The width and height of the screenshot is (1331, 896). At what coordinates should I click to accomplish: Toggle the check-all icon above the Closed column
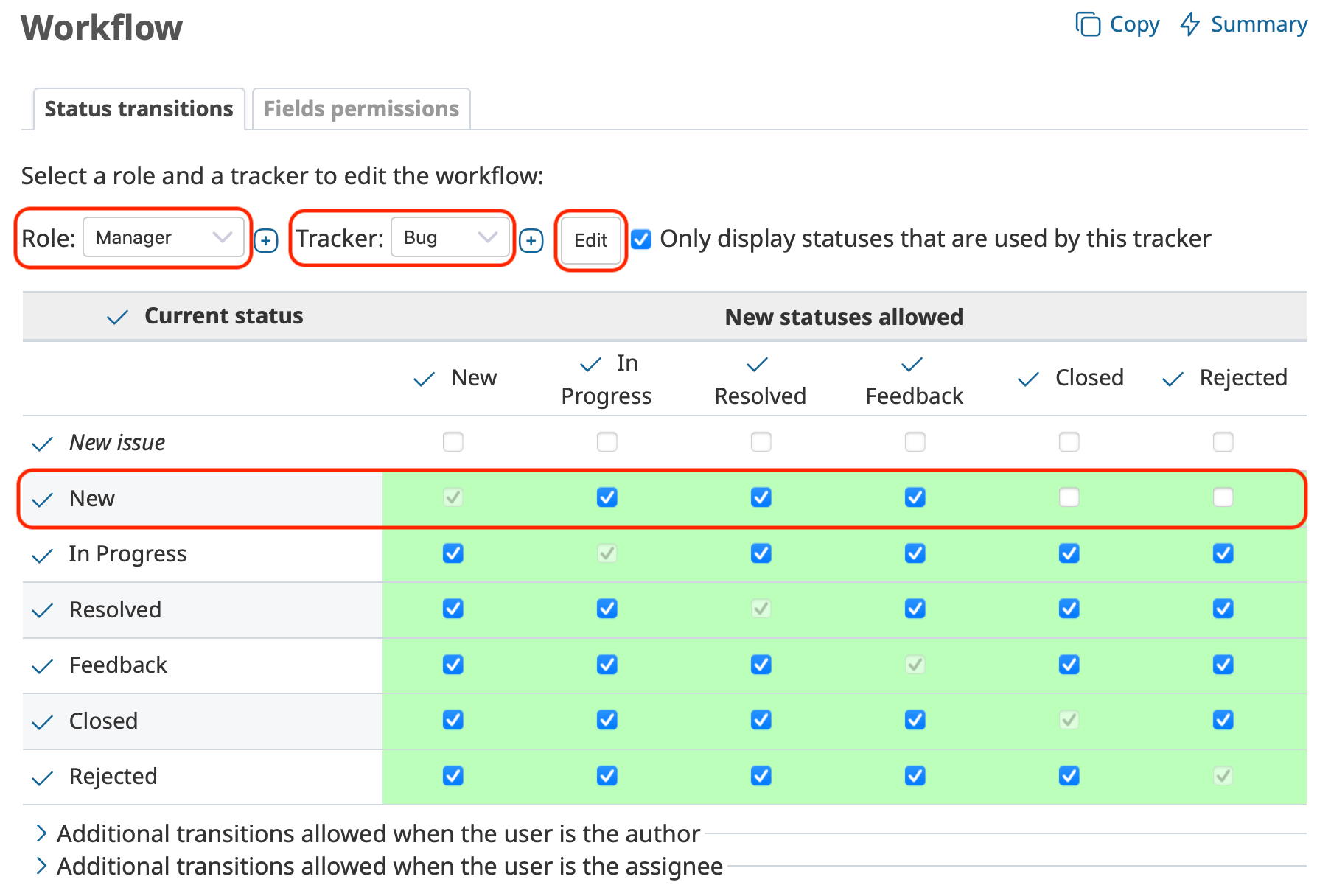tap(1027, 378)
